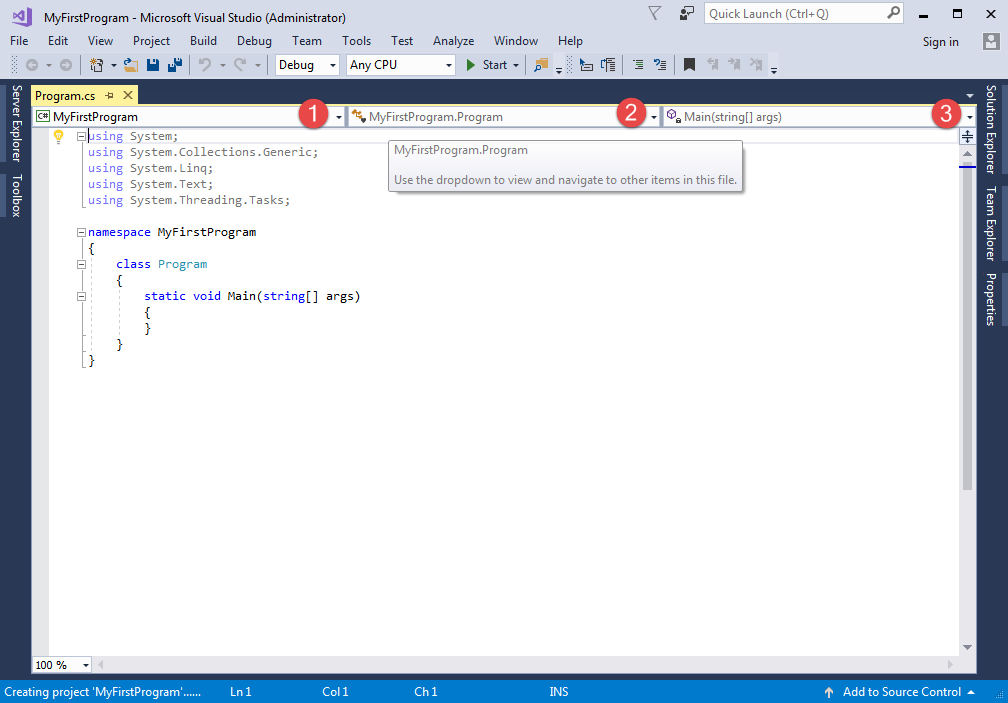Screen dimensions: 1008x703
Task: Open the Properties side tab
Action: coord(991,299)
